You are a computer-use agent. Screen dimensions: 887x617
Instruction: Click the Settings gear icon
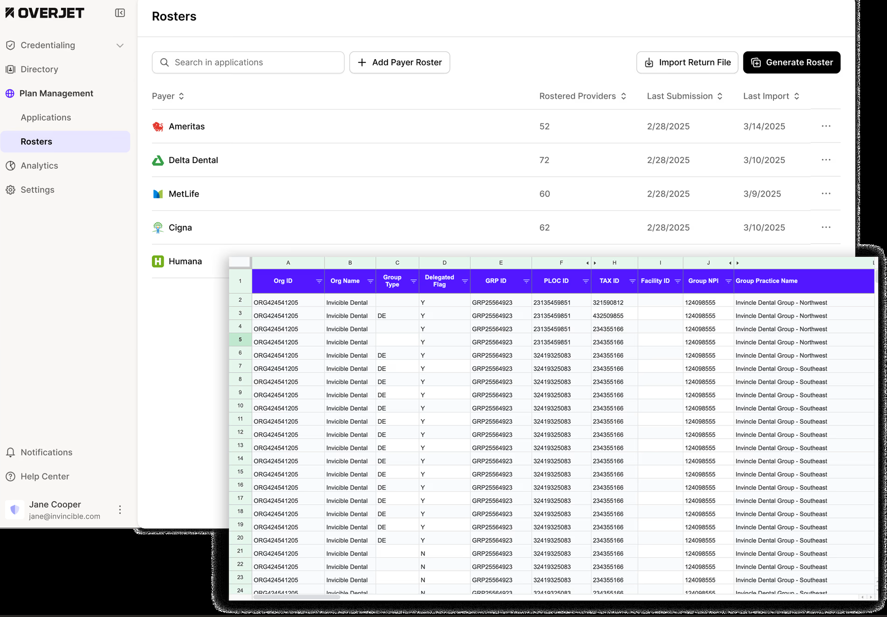[10, 190]
